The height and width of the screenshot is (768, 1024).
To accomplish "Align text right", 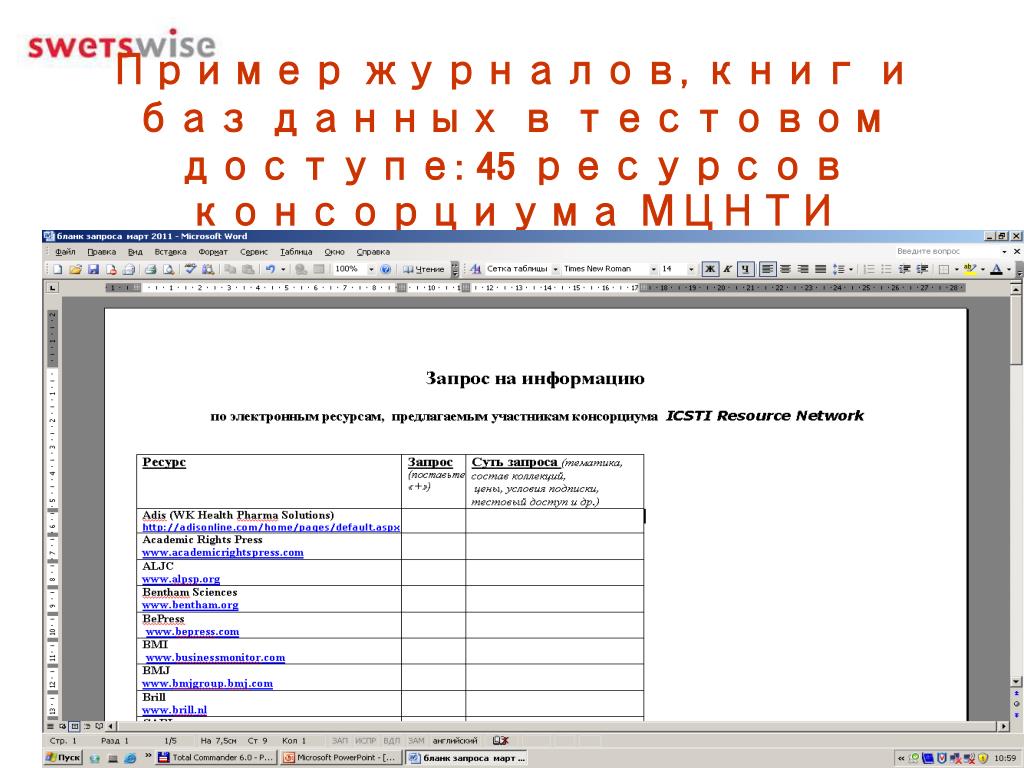I will pyautogui.click(x=803, y=269).
